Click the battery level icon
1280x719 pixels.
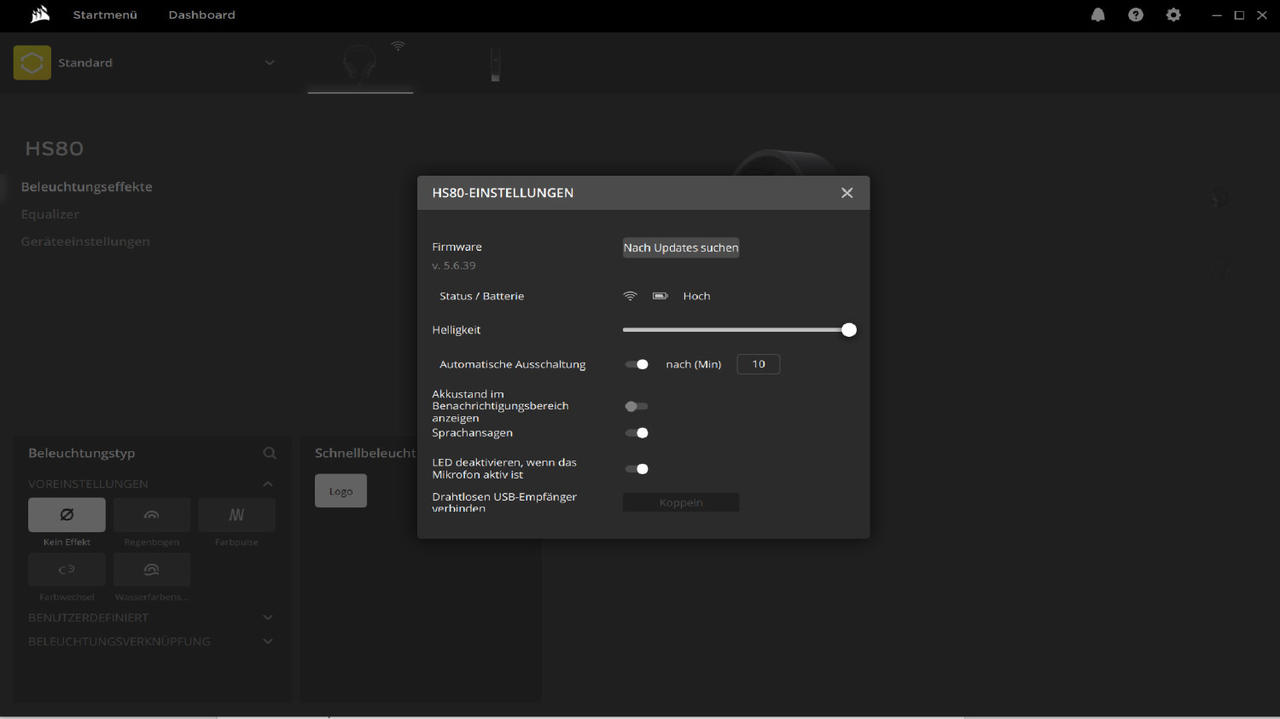[x=660, y=296]
